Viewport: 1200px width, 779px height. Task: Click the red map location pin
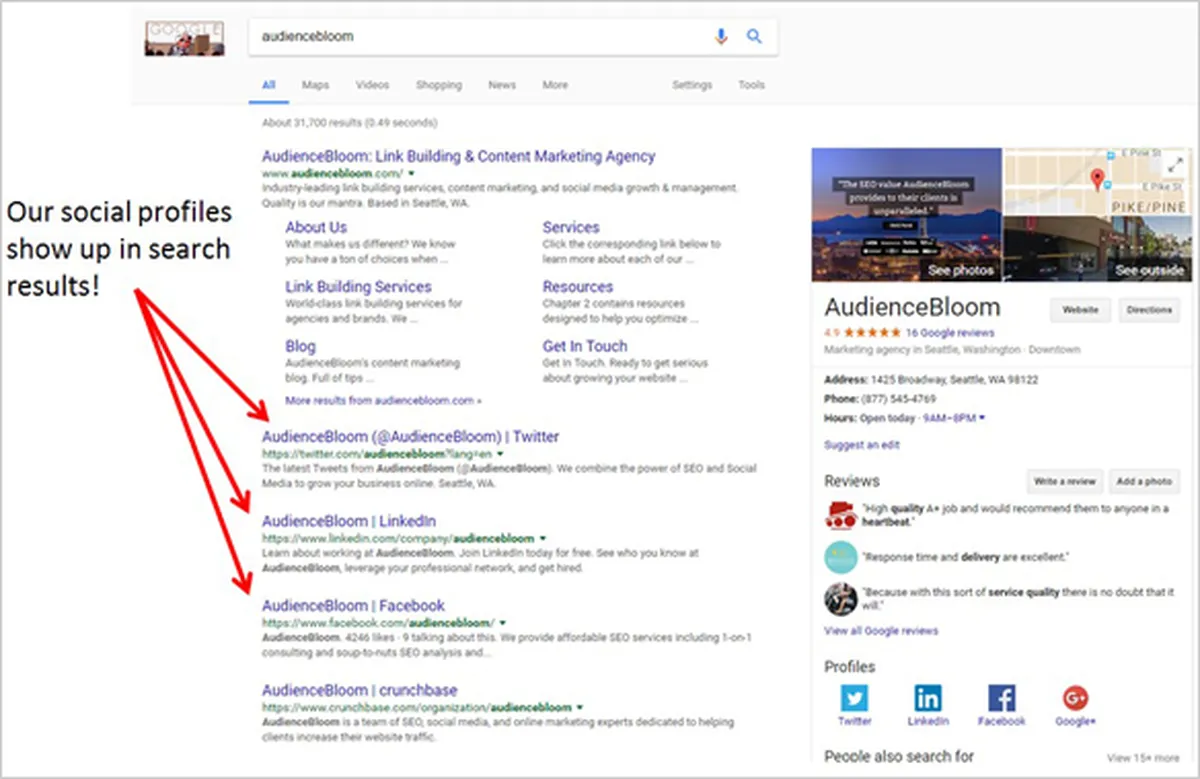click(1097, 181)
